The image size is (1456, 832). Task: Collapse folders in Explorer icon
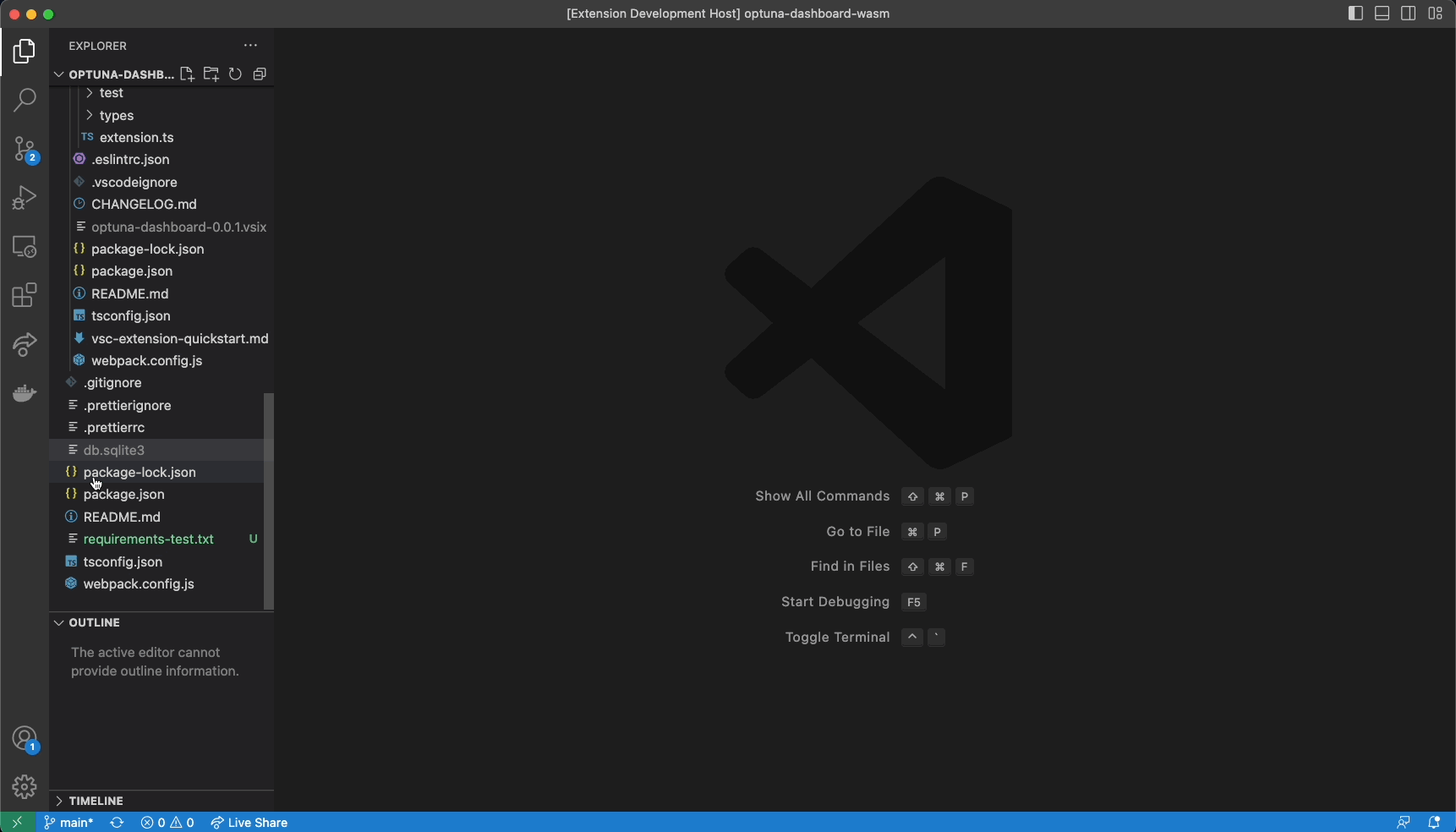(x=260, y=74)
